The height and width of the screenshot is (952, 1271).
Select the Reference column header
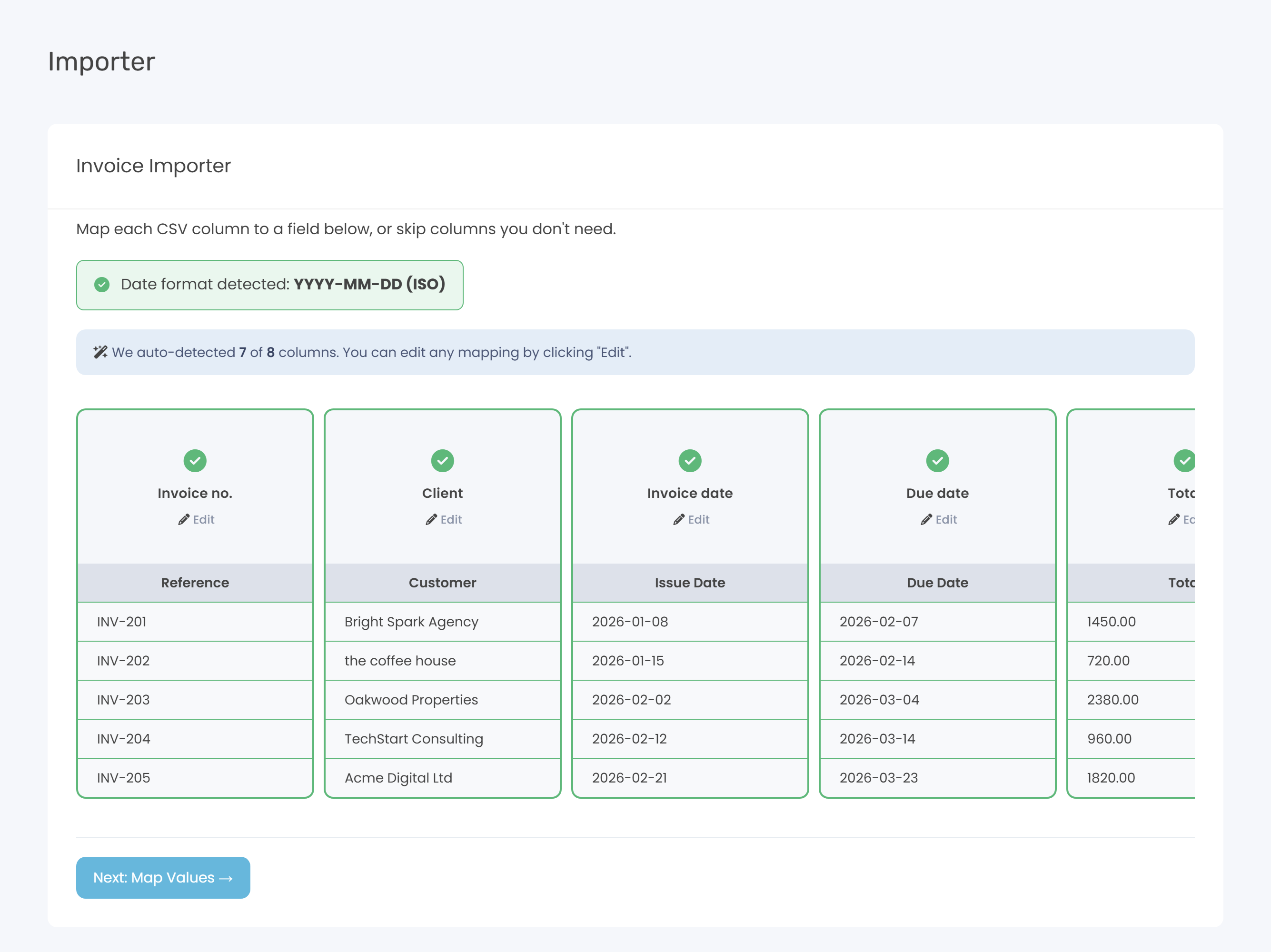[x=195, y=583]
